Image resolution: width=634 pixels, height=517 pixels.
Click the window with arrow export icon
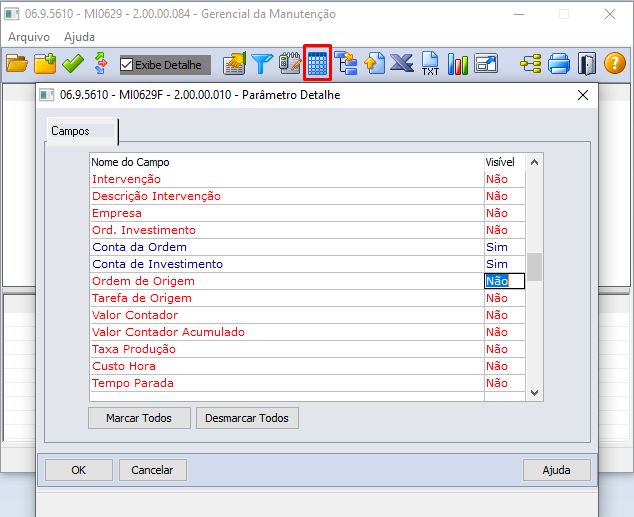click(486, 63)
